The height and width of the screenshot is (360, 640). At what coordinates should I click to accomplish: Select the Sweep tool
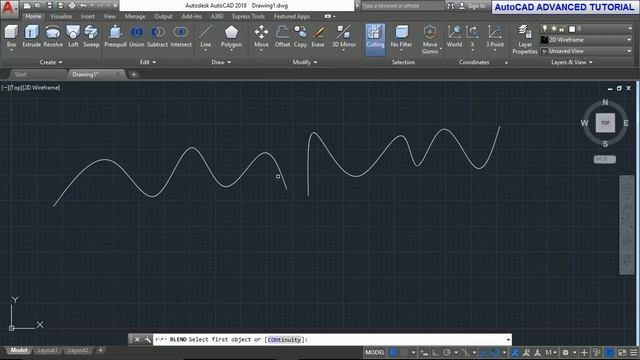[x=91, y=36]
